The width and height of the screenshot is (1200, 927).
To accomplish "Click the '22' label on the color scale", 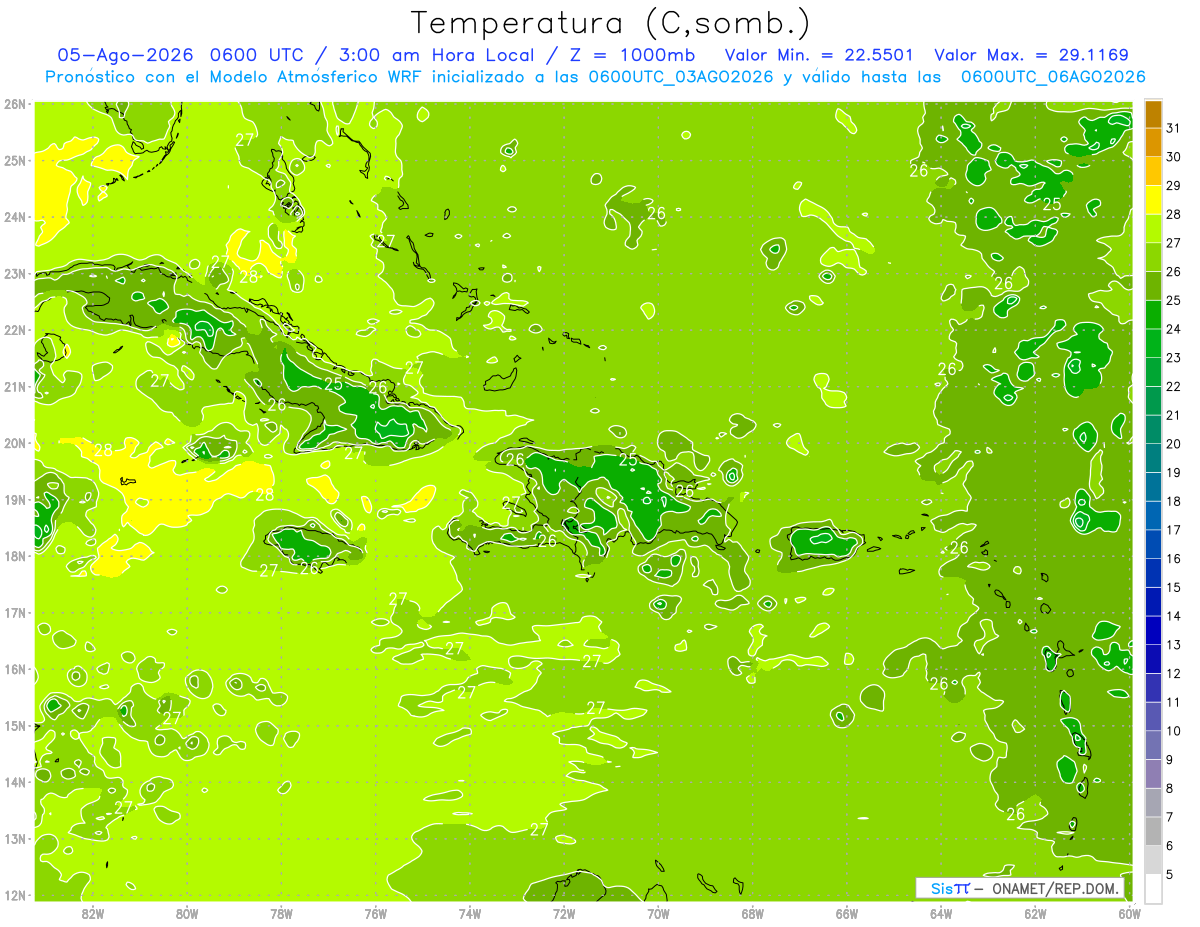I will [1174, 387].
